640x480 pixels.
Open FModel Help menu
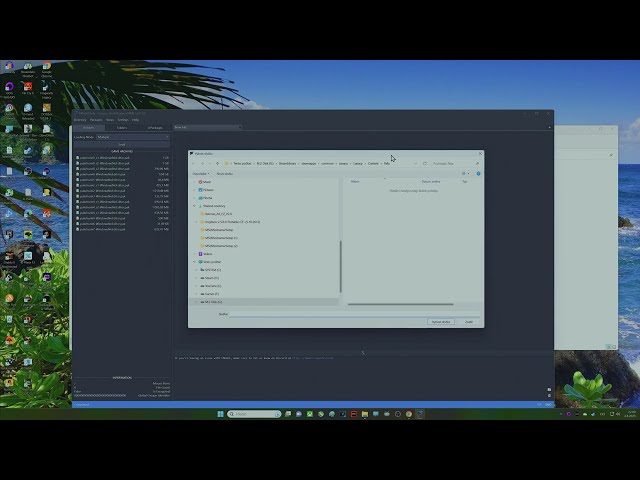click(135, 120)
